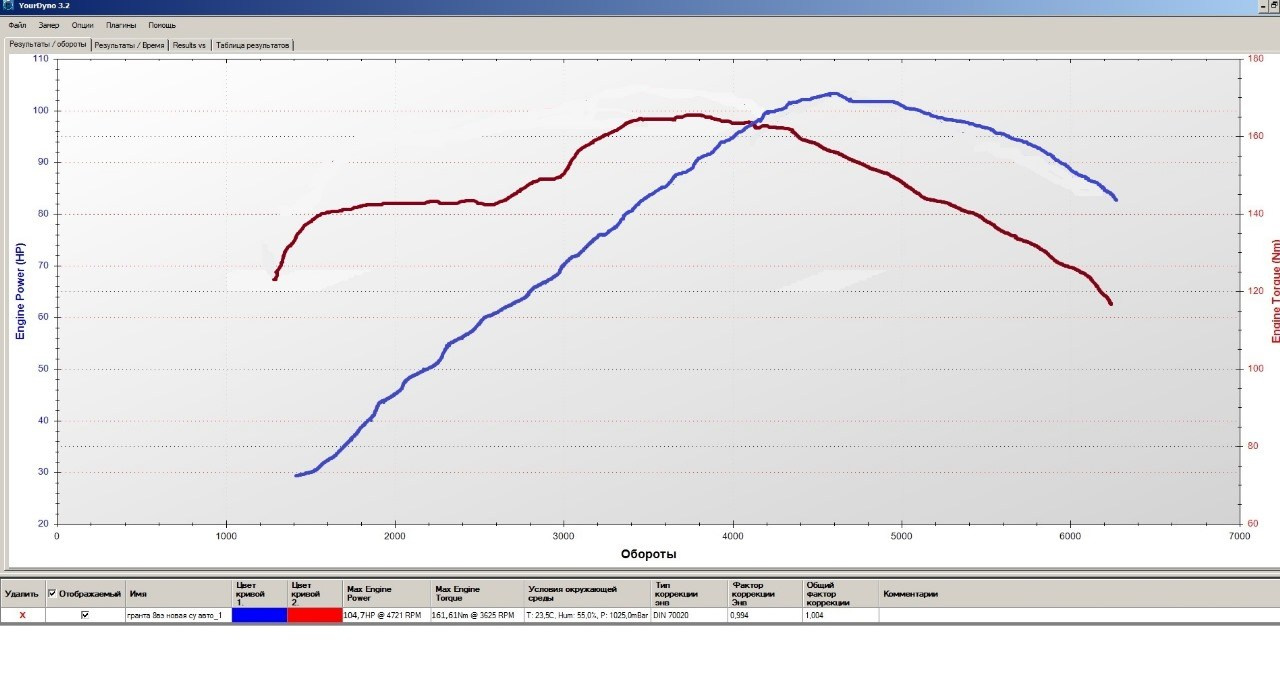Switch to the Результаты / Время tab
The height and width of the screenshot is (676, 1280).
click(129, 45)
